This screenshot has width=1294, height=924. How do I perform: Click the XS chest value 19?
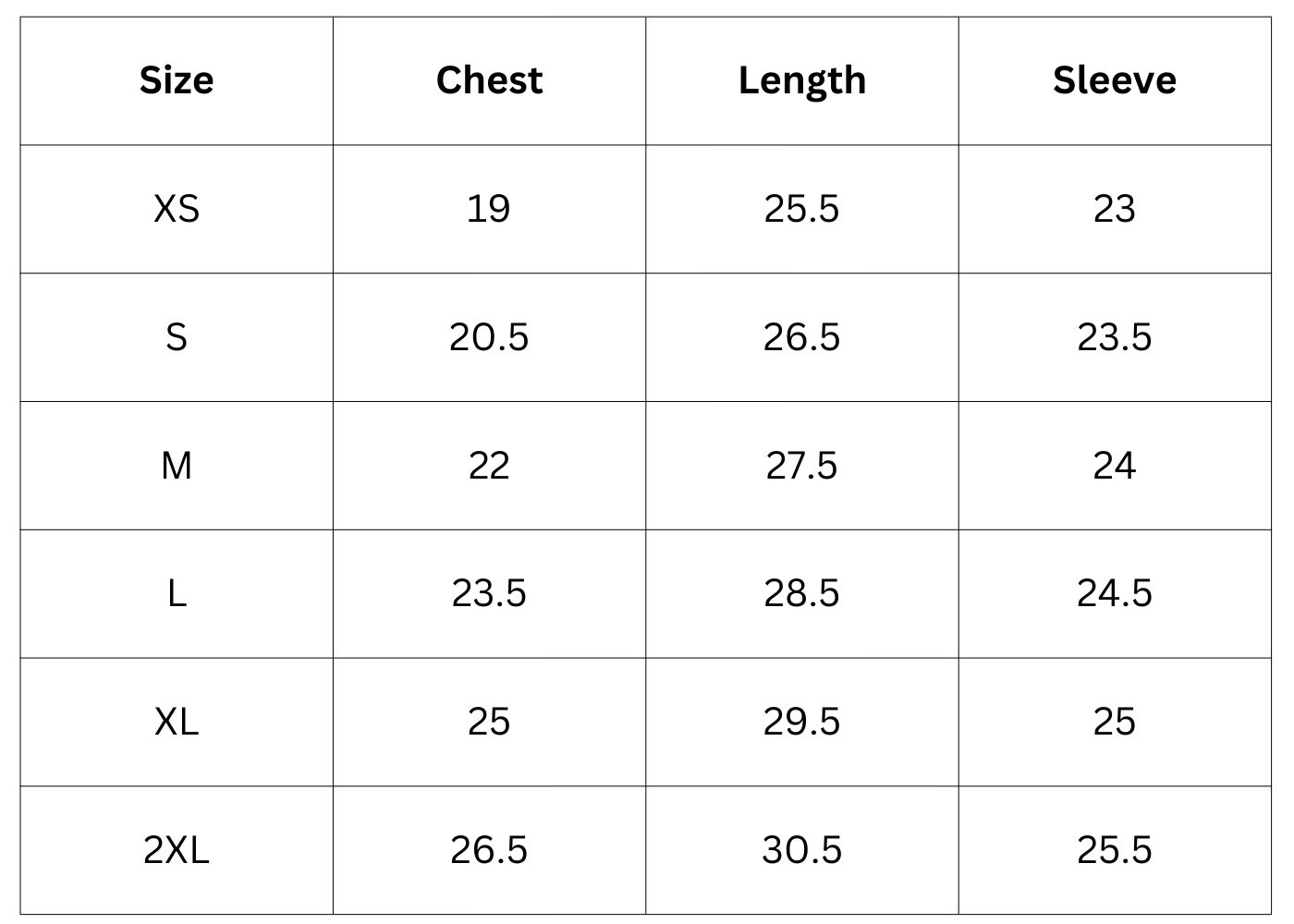pyautogui.click(x=488, y=209)
